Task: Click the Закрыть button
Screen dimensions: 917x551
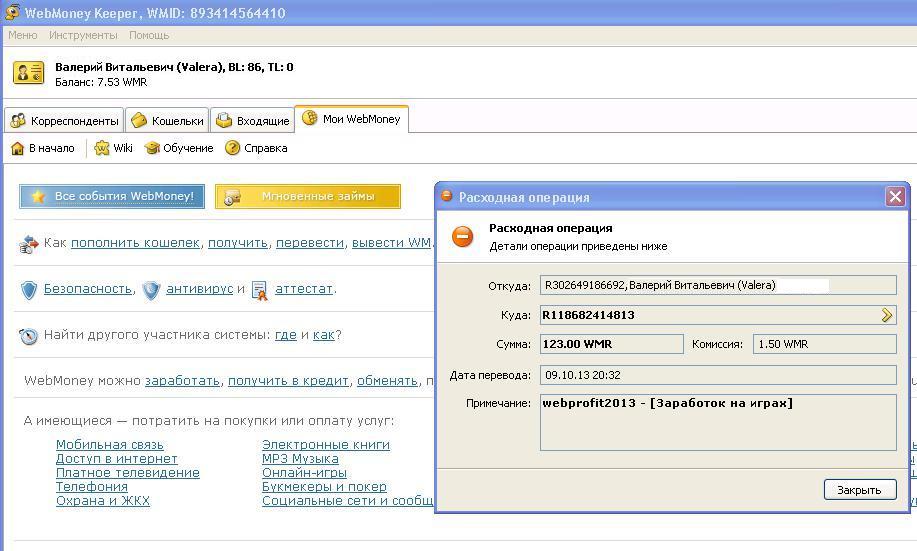Action: pos(860,490)
